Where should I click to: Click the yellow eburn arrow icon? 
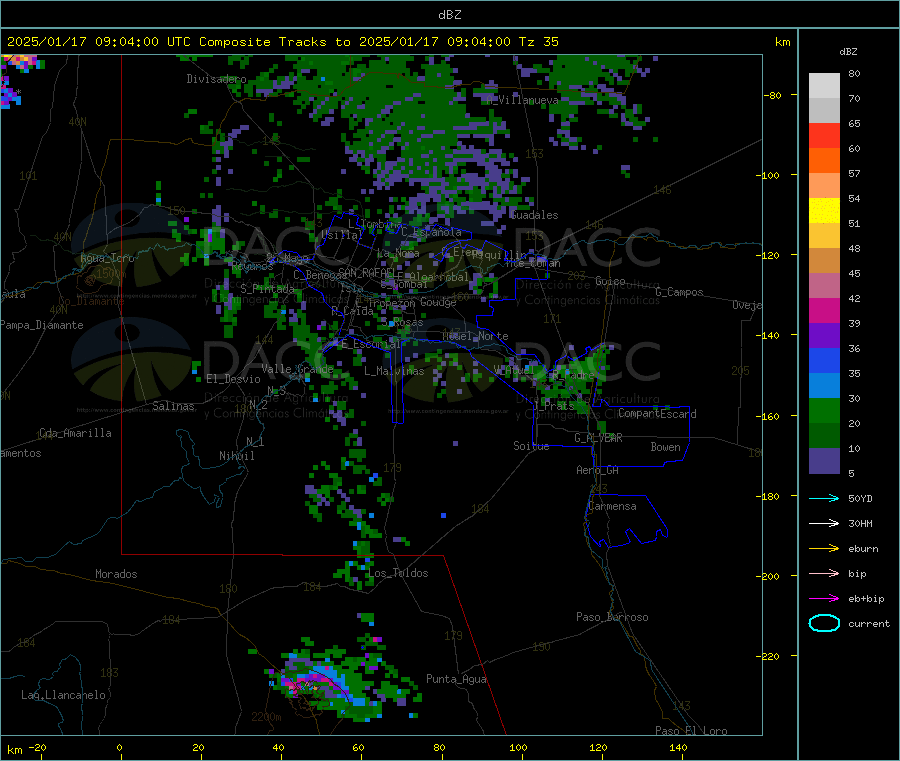coord(824,549)
